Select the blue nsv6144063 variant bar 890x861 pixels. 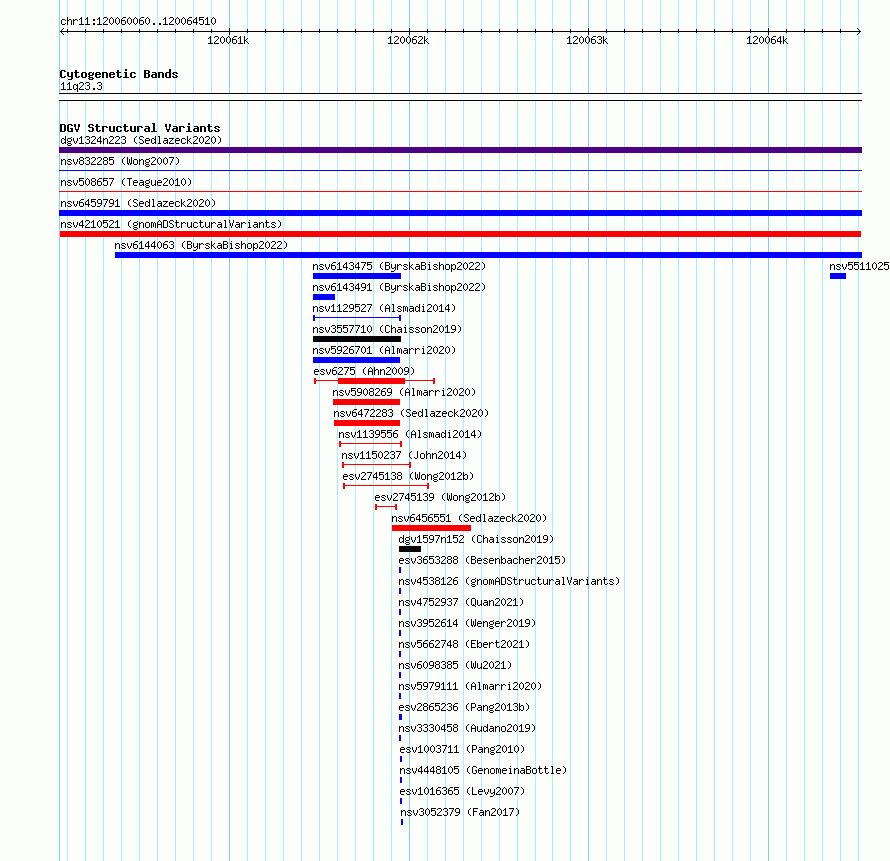coord(488,255)
